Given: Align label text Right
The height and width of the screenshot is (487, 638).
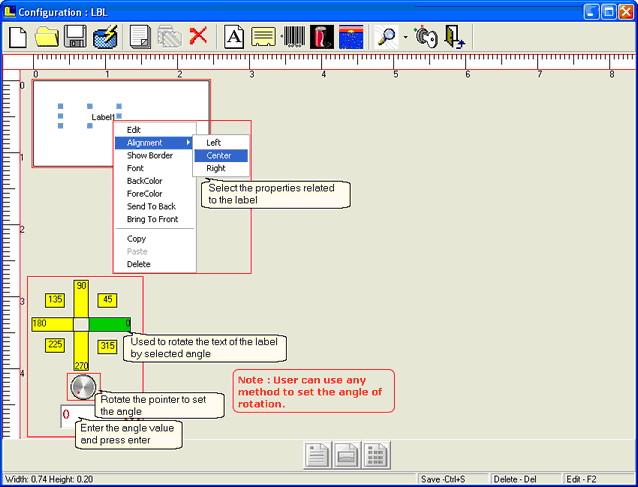Looking at the screenshot, I should pyautogui.click(x=221, y=168).
